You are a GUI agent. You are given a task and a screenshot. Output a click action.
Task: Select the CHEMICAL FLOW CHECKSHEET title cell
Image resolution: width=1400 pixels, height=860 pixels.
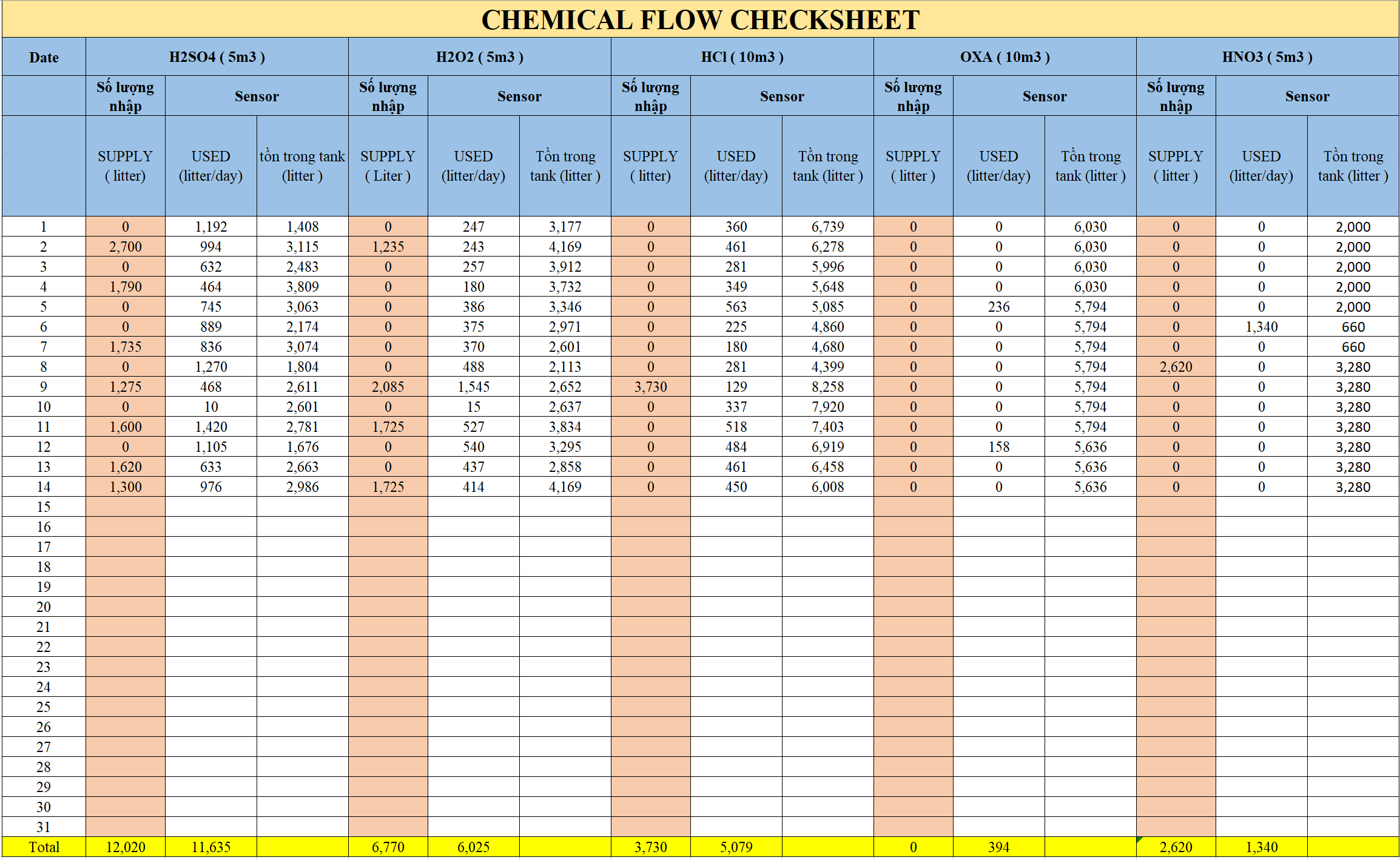(700, 19)
